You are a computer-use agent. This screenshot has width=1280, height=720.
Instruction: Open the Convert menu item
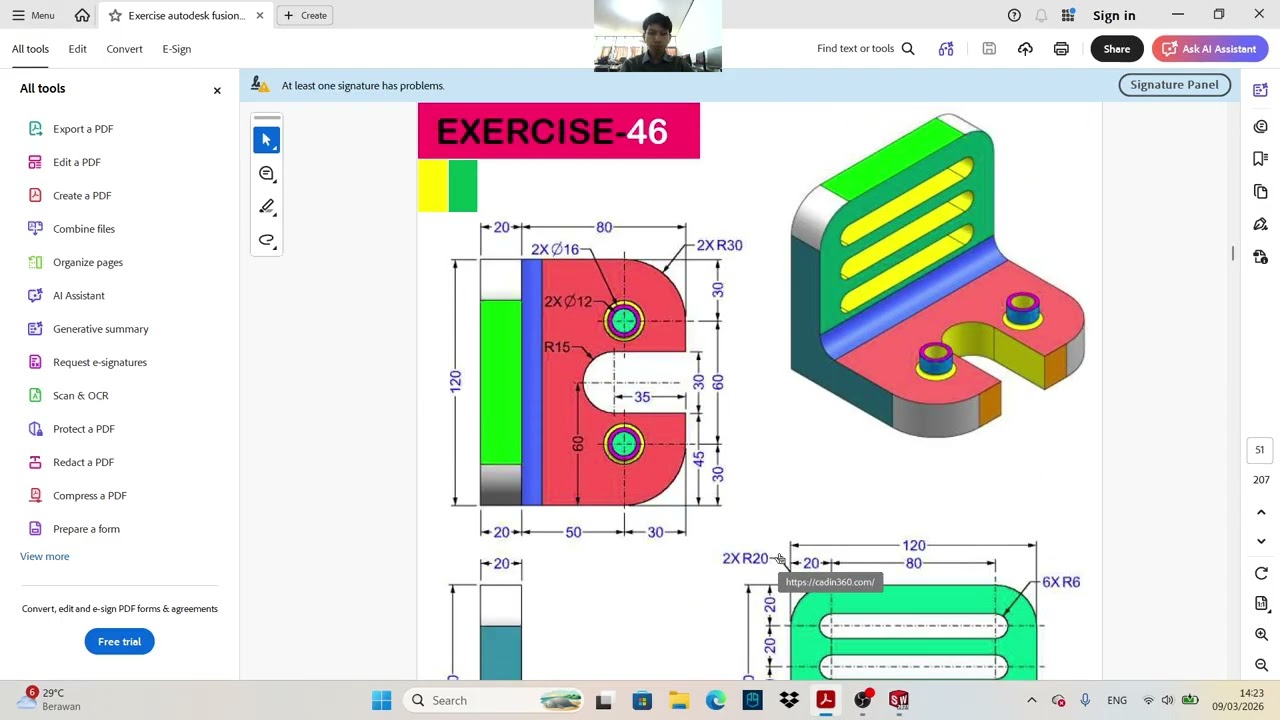(124, 49)
